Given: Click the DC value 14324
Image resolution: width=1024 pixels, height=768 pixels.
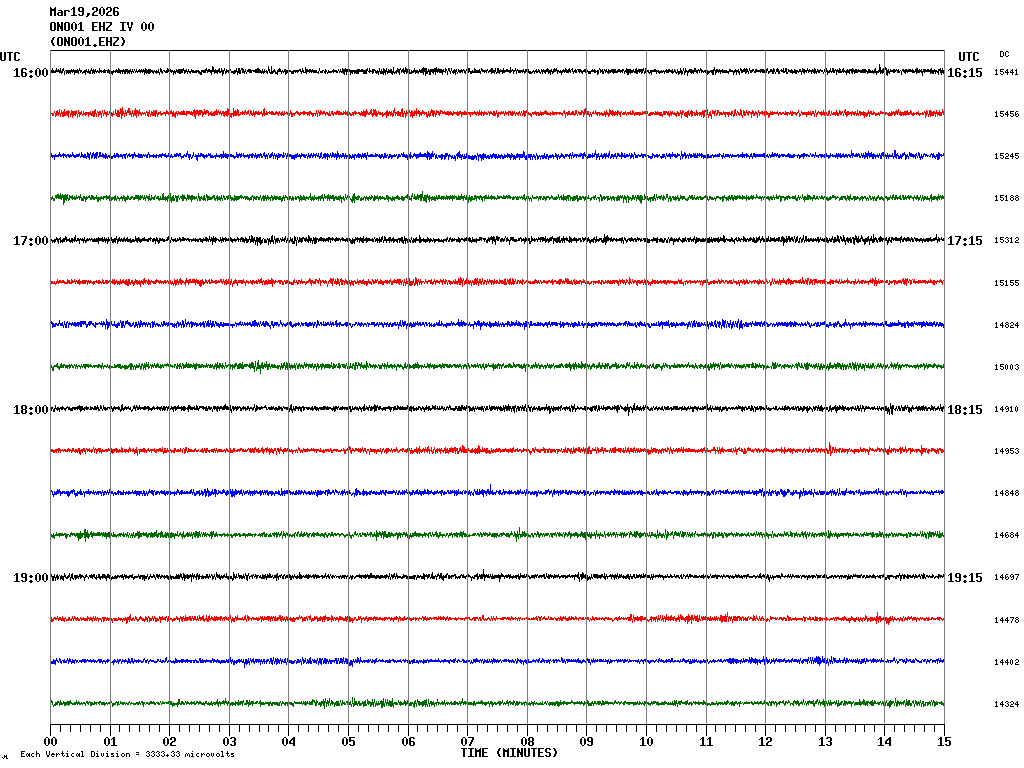Looking at the screenshot, I should click(1006, 705).
